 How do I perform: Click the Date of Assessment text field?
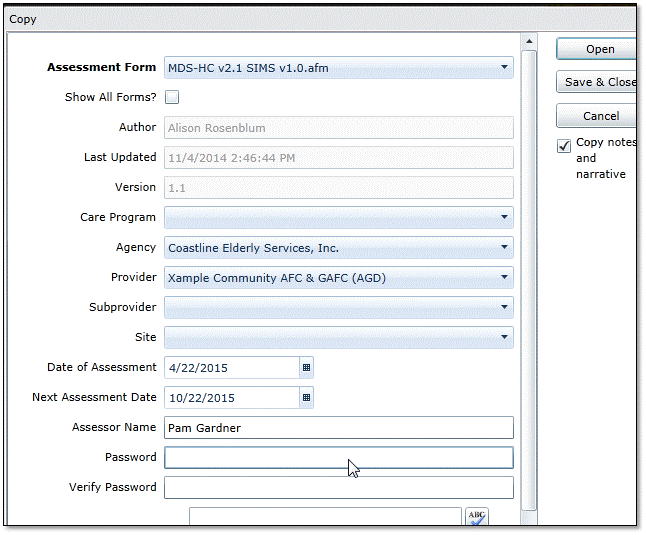[x=231, y=367]
